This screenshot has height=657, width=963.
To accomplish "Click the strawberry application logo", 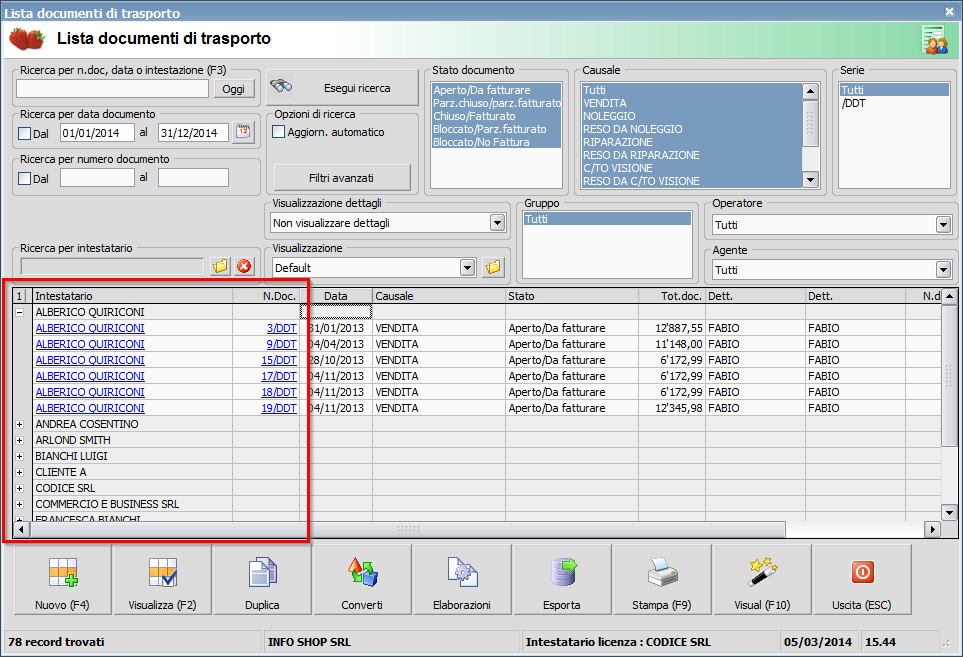I will click(x=26, y=39).
